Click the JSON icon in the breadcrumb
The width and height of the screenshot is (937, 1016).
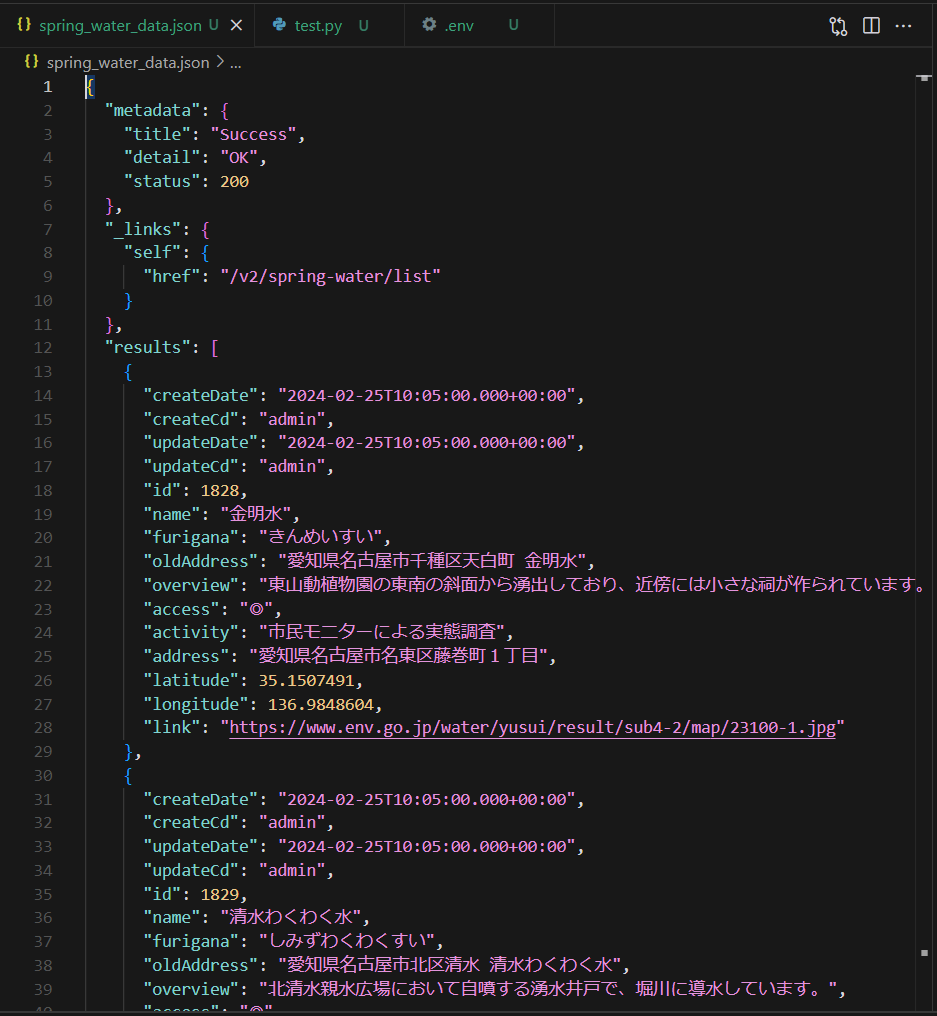(31, 62)
